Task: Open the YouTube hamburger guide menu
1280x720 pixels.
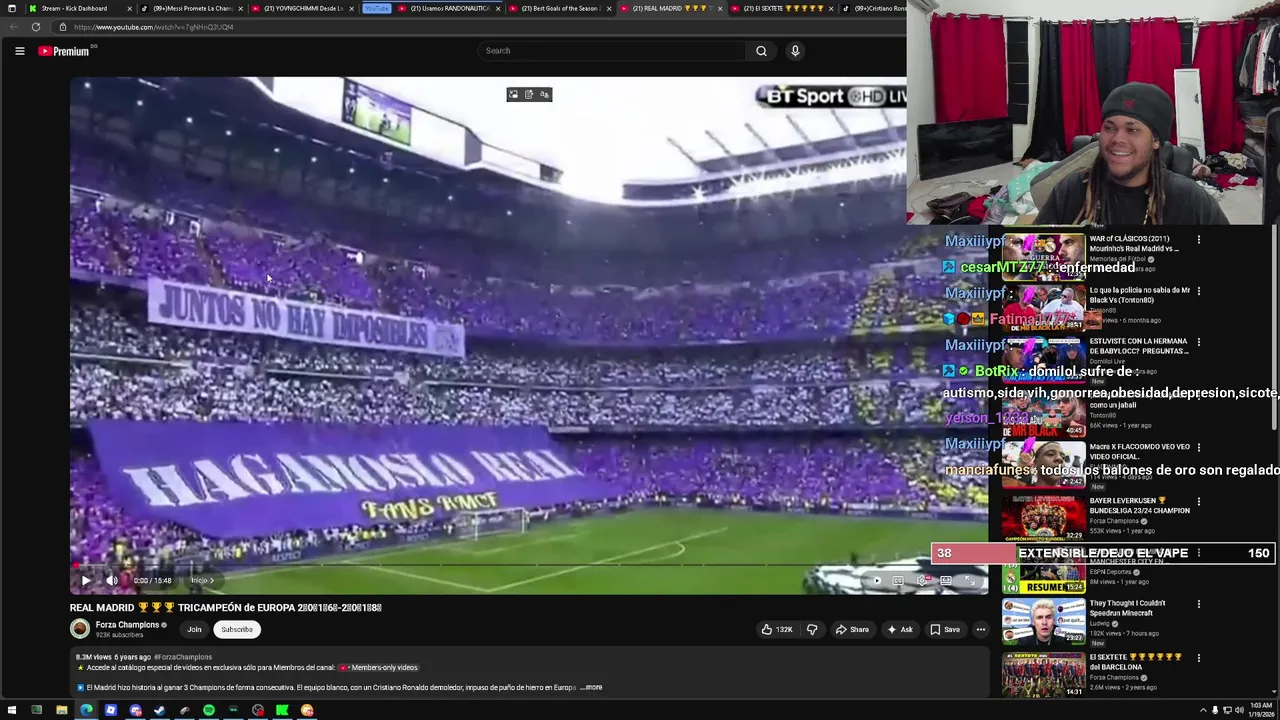Action: pos(19,51)
